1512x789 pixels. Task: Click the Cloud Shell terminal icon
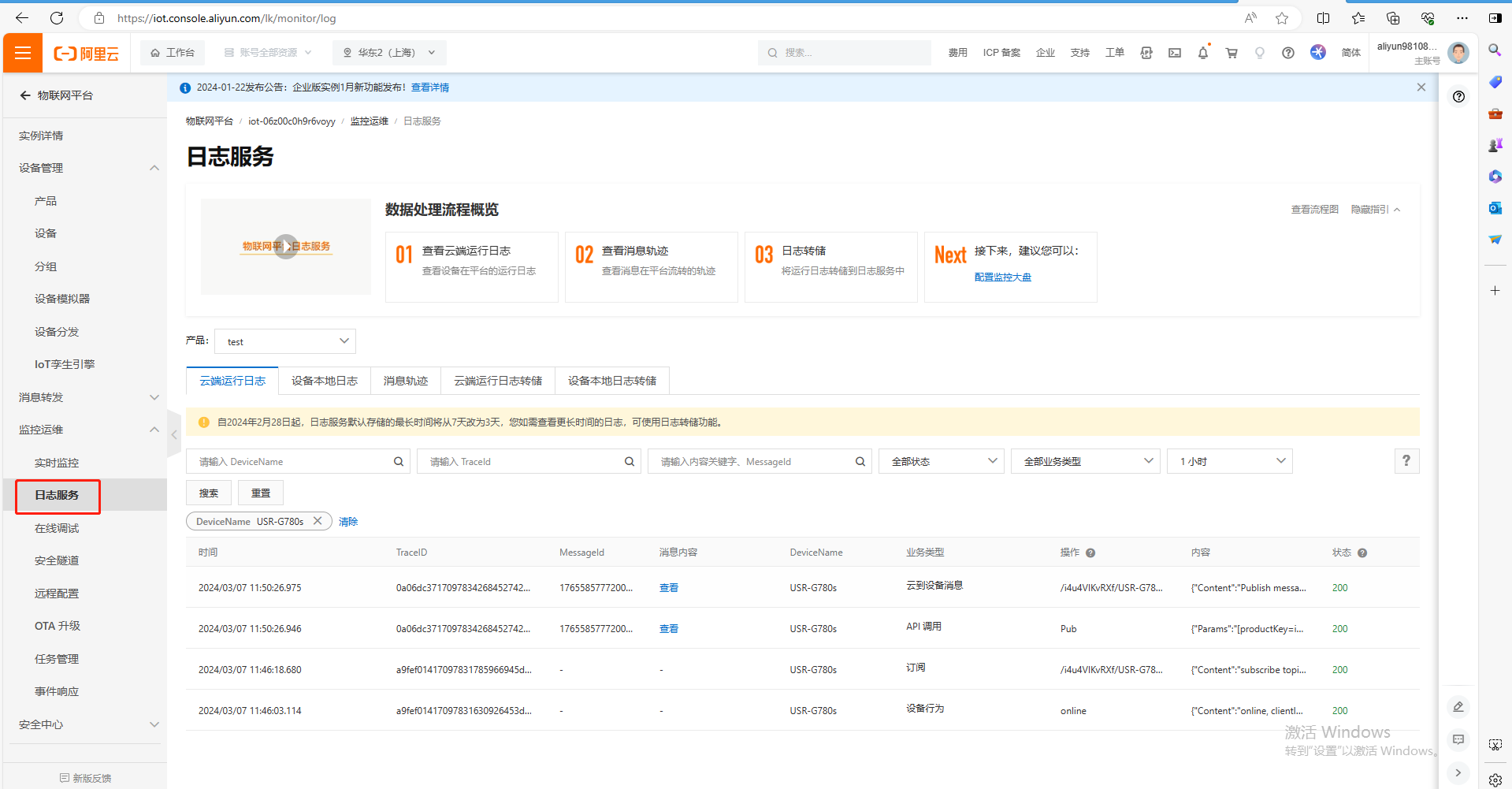pyautogui.click(x=1174, y=53)
